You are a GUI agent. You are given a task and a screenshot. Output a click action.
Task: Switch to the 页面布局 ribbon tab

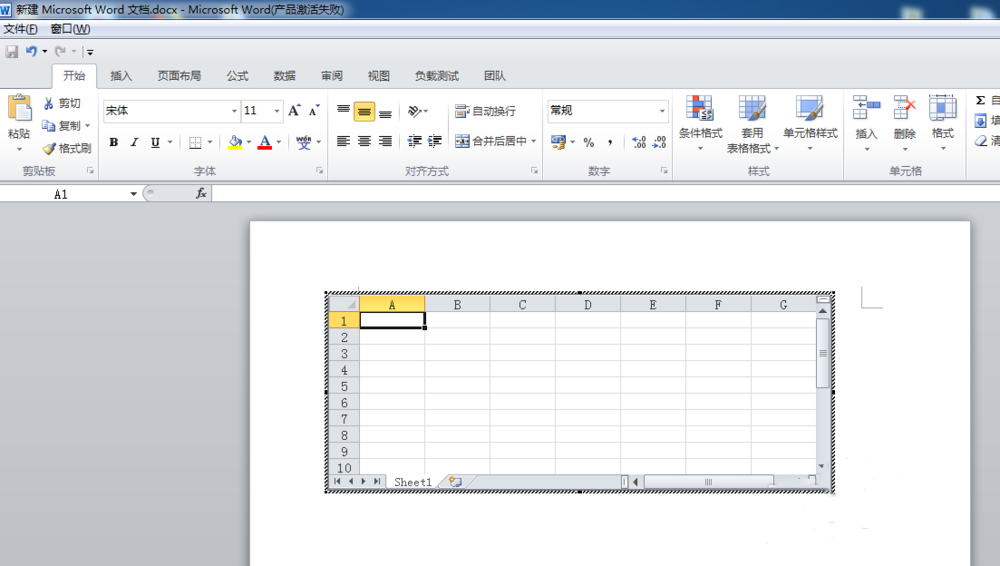[x=179, y=76]
